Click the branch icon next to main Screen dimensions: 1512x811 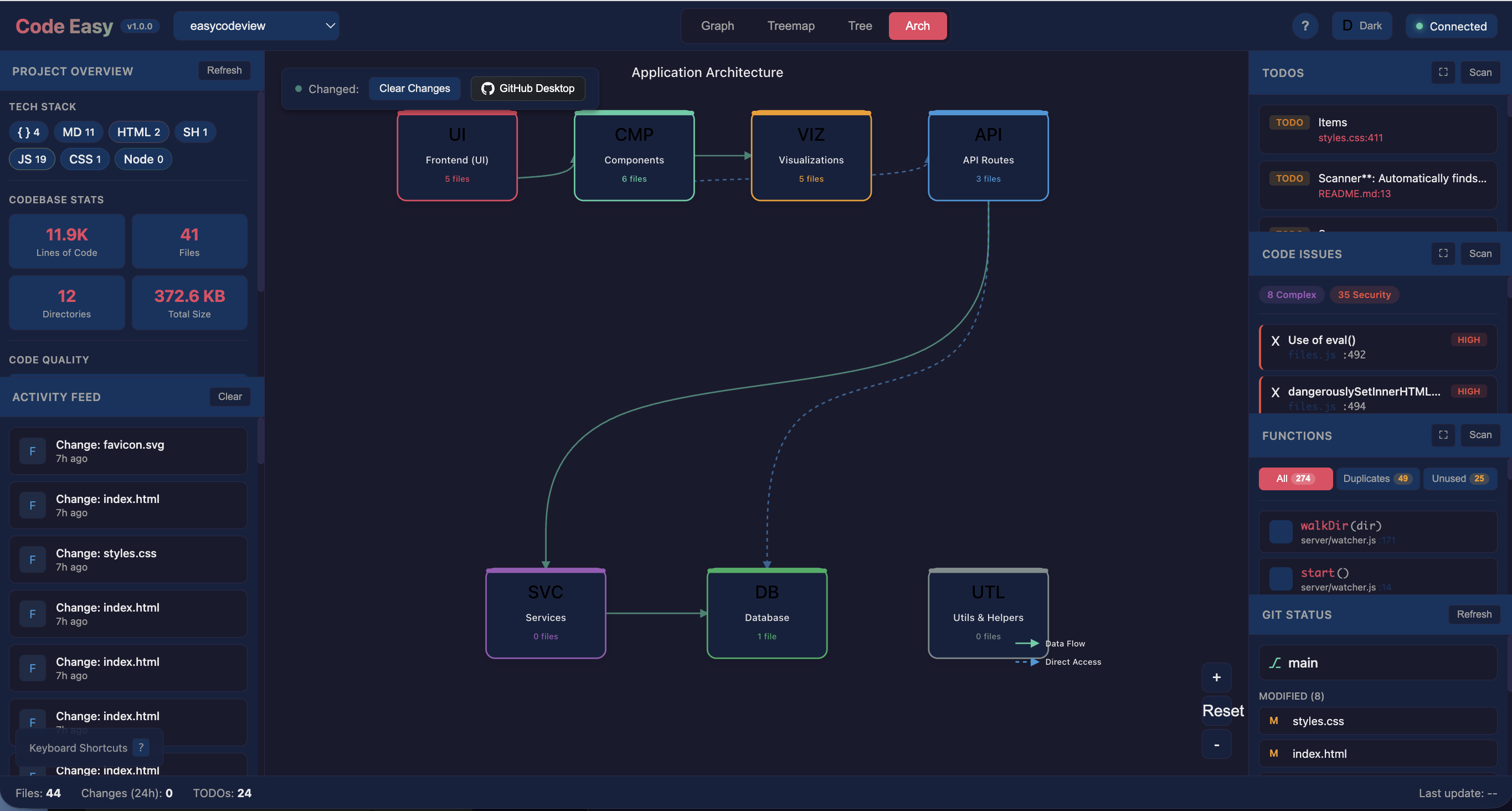[x=1275, y=663]
